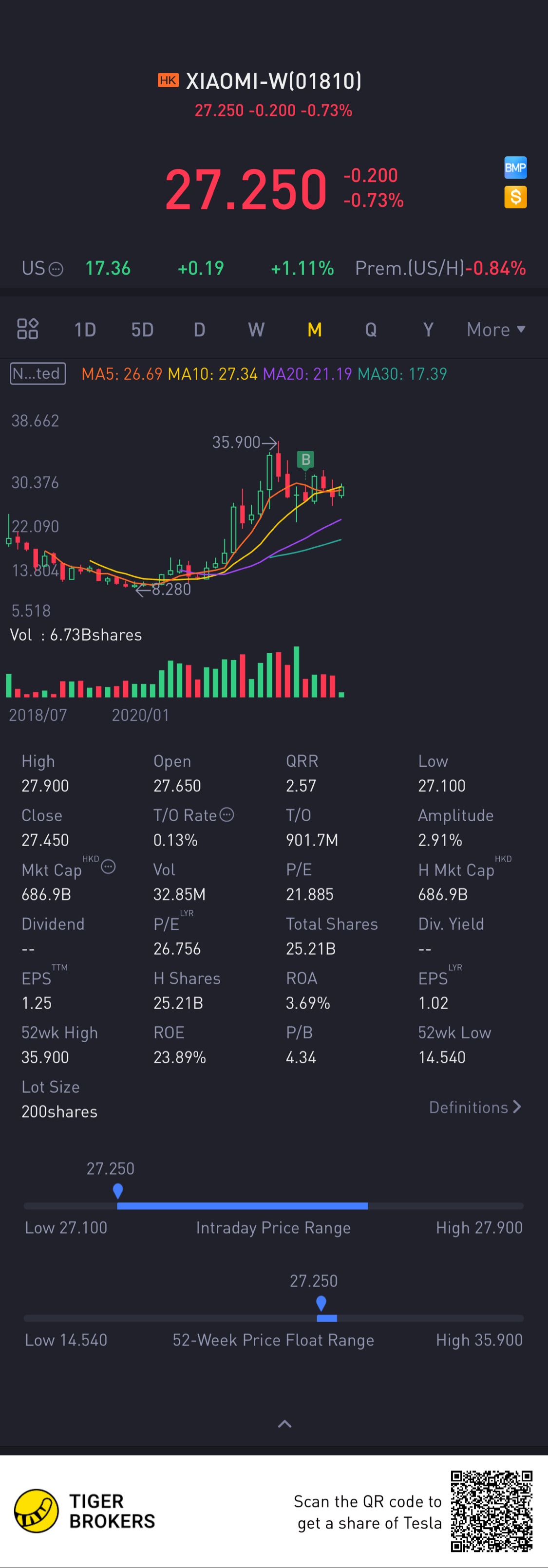This screenshot has width=548, height=1568.
Task: Toggle the N...ted adjustment box
Action: tap(38, 373)
